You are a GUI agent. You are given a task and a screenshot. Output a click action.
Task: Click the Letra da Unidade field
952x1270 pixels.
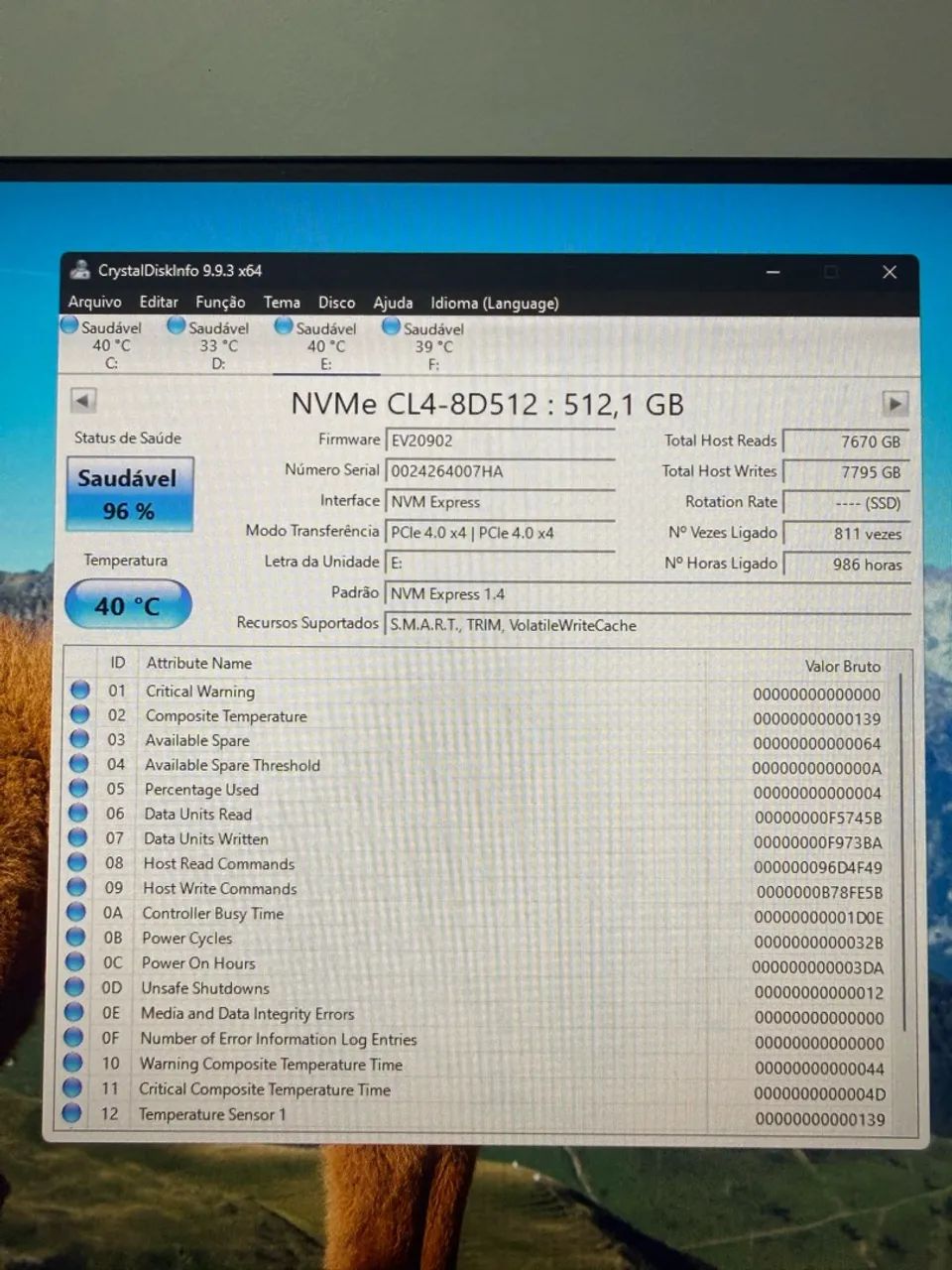[x=500, y=563]
